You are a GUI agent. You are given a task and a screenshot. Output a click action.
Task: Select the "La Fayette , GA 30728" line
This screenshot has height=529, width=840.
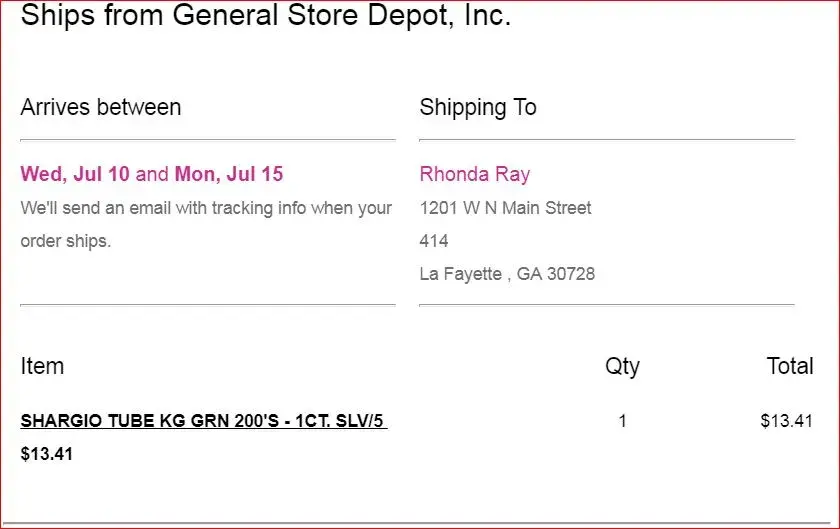507,273
